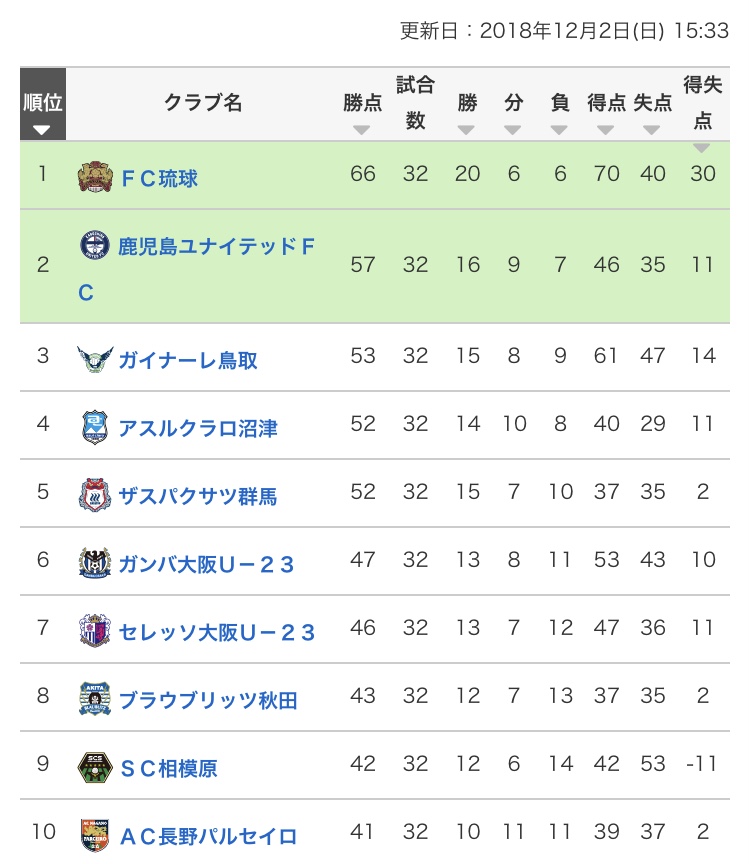This screenshot has height=864, width=750.
Task: Sort standings by 得失点 arrow
Action: tap(702, 148)
